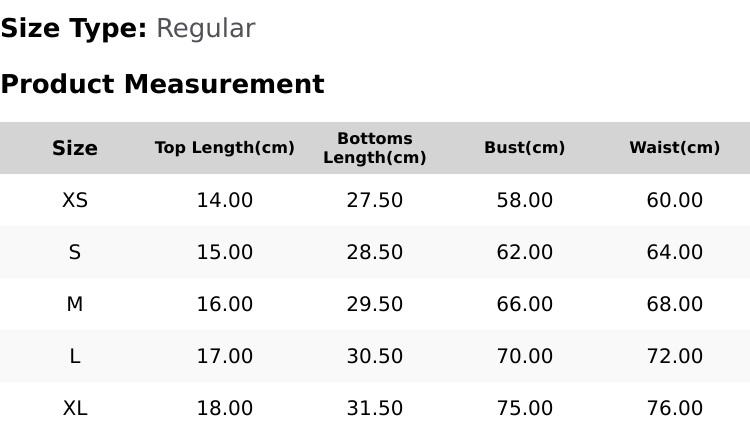Click the S size row label

(x=75, y=252)
